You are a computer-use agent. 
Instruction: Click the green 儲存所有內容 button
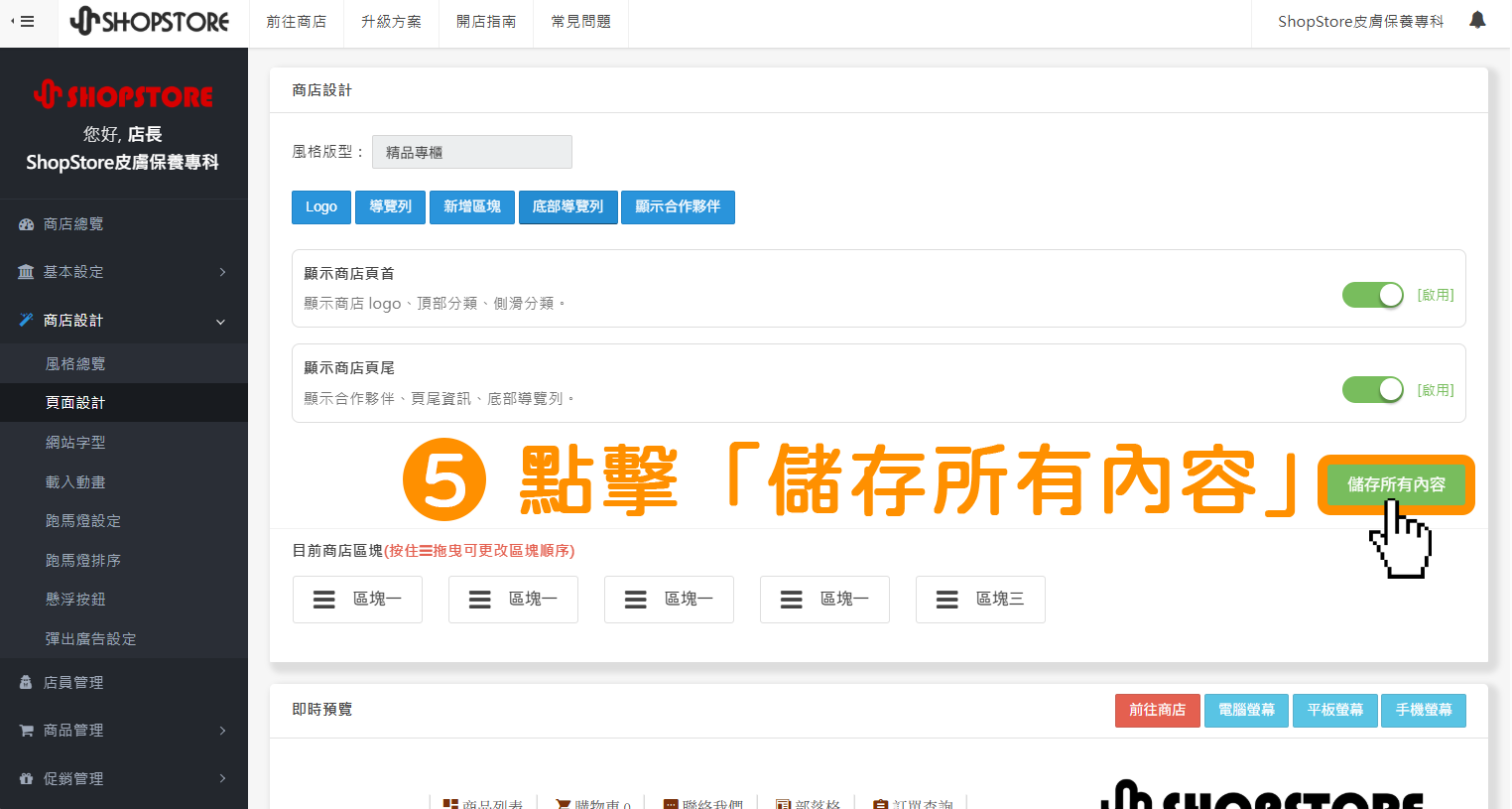(x=1396, y=484)
